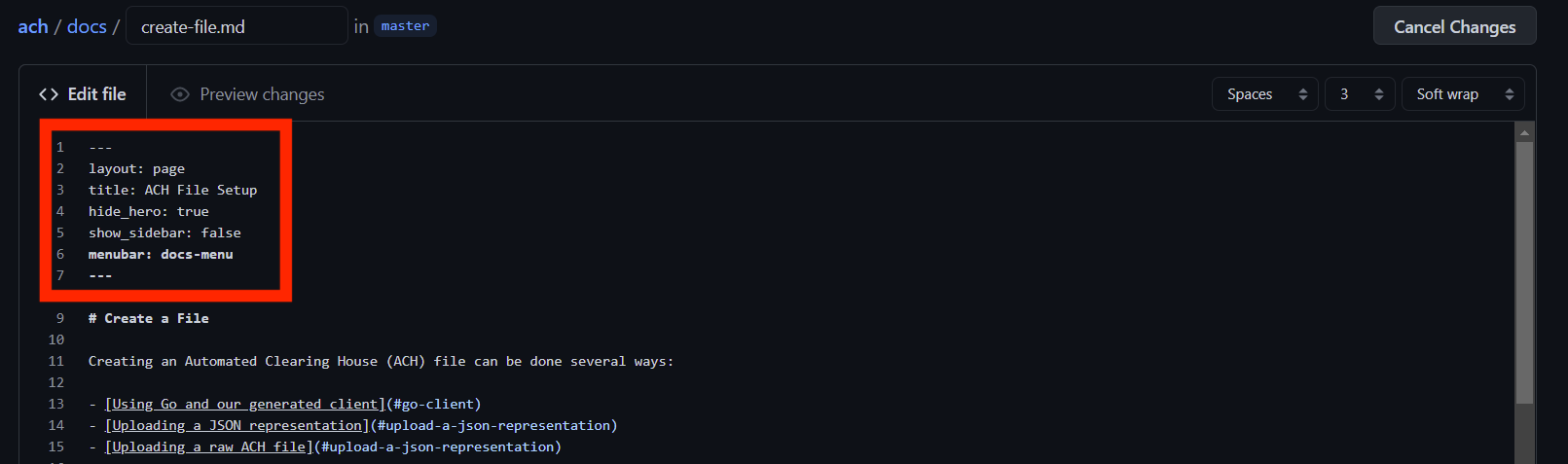Click the master branch label
Image resolution: width=1568 pixels, height=464 pixels.
pyautogui.click(x=405, y=26)
